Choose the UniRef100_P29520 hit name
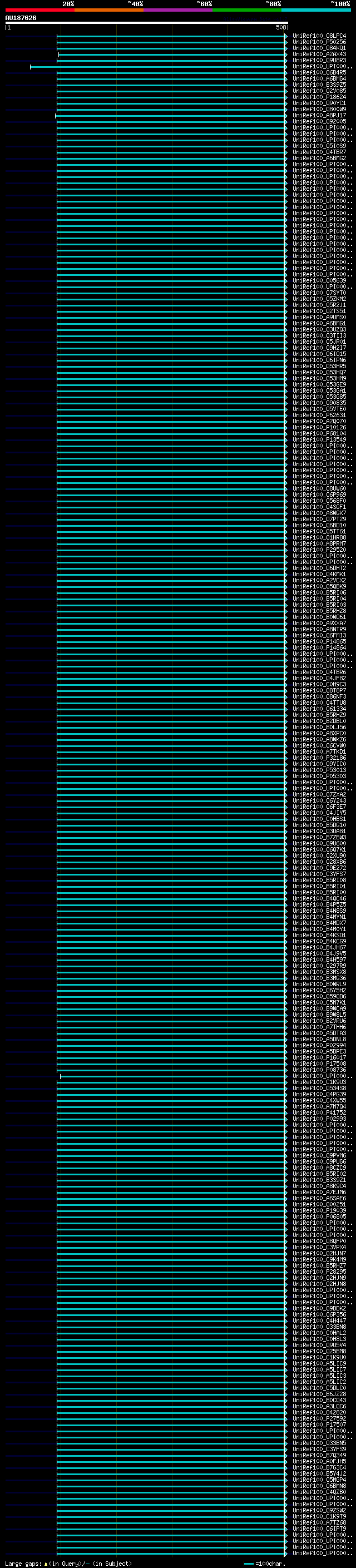 (x=319, y=550)
